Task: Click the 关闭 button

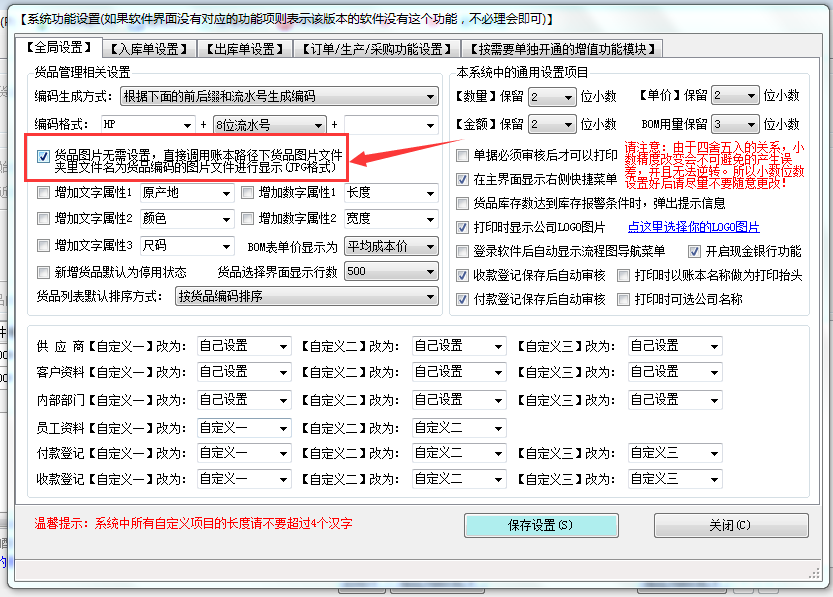Action: click(x=729, y=525)
